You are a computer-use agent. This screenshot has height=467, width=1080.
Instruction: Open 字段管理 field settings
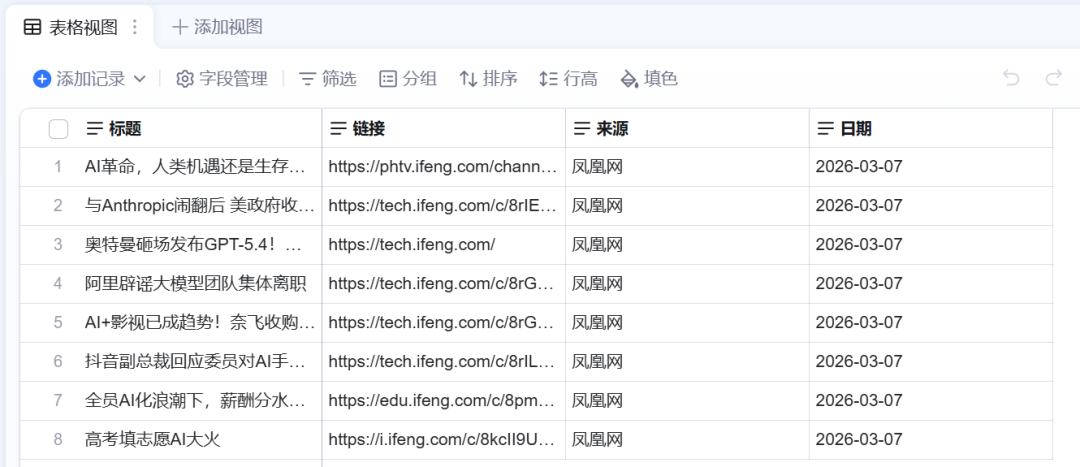[222, 79]
